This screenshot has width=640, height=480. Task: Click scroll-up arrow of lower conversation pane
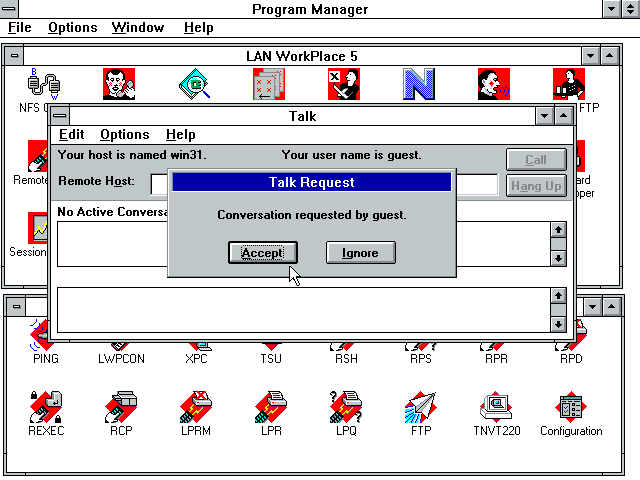(558, 296)
